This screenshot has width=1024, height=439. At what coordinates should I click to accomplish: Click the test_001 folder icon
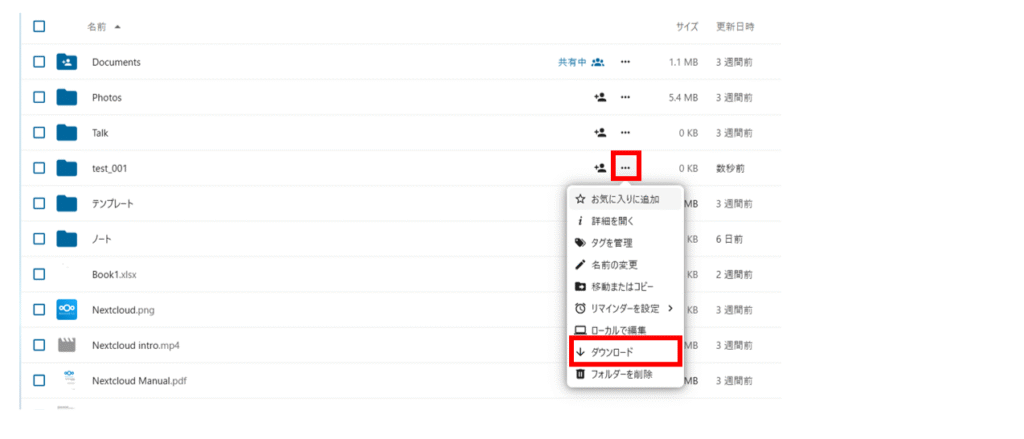click(x=67, y=168)
